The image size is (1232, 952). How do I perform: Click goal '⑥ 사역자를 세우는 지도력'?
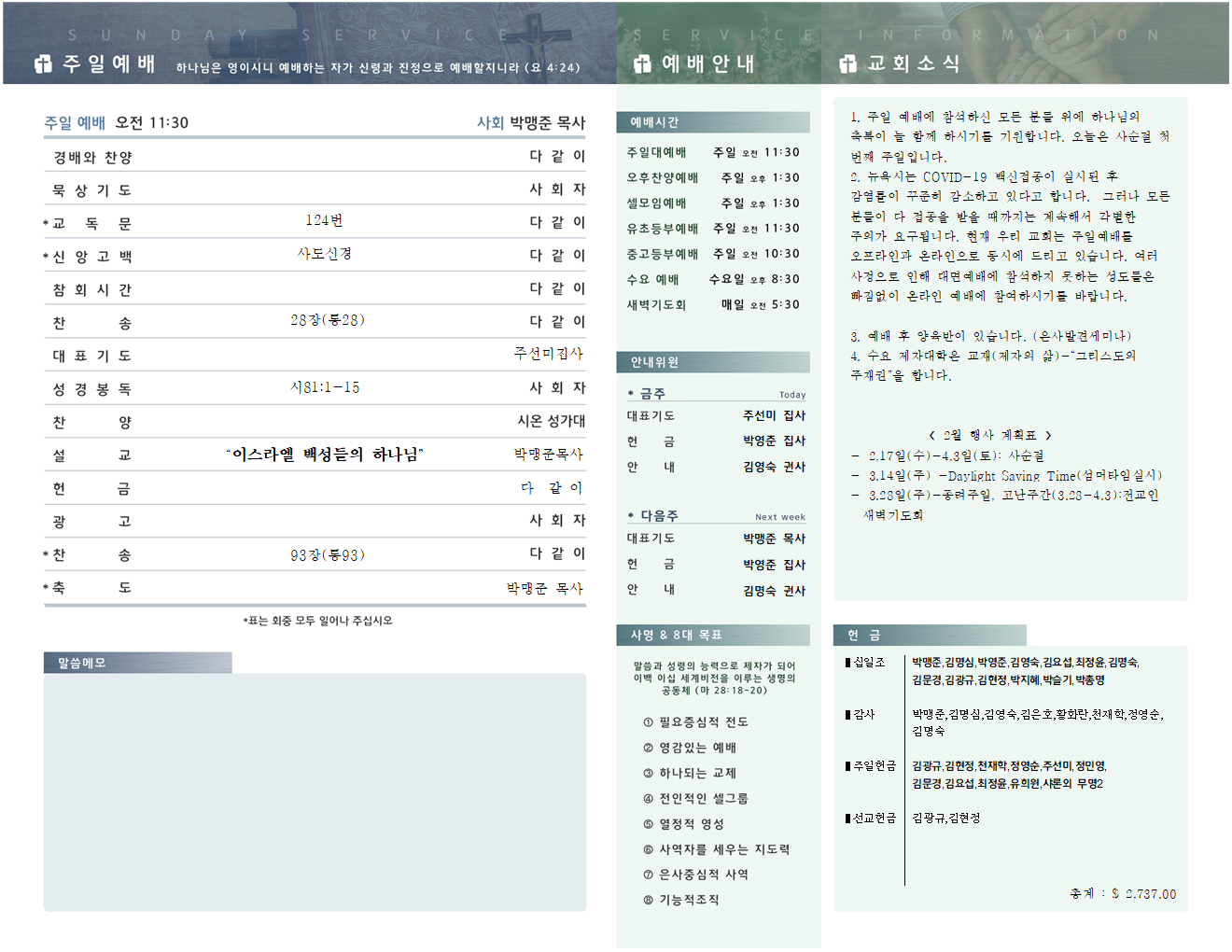click(x=716, y=849)
